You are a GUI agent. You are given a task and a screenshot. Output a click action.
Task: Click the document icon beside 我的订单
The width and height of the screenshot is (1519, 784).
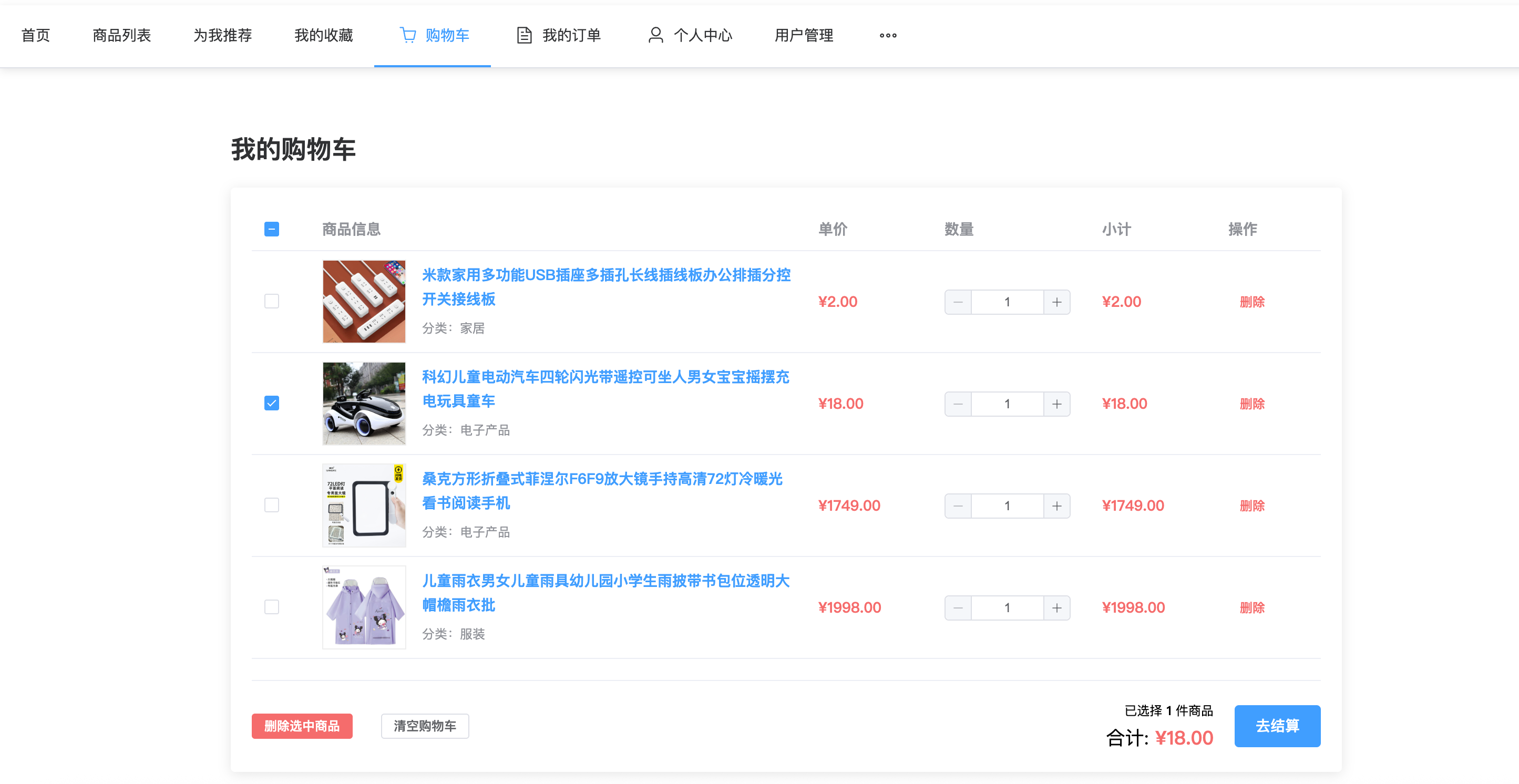524,35
